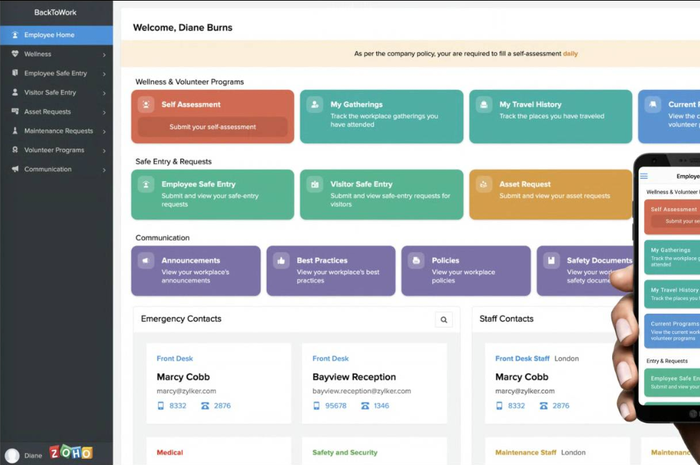Click the Visitor Safe Entry card icon
700x465 pixels.
point(315,184)
